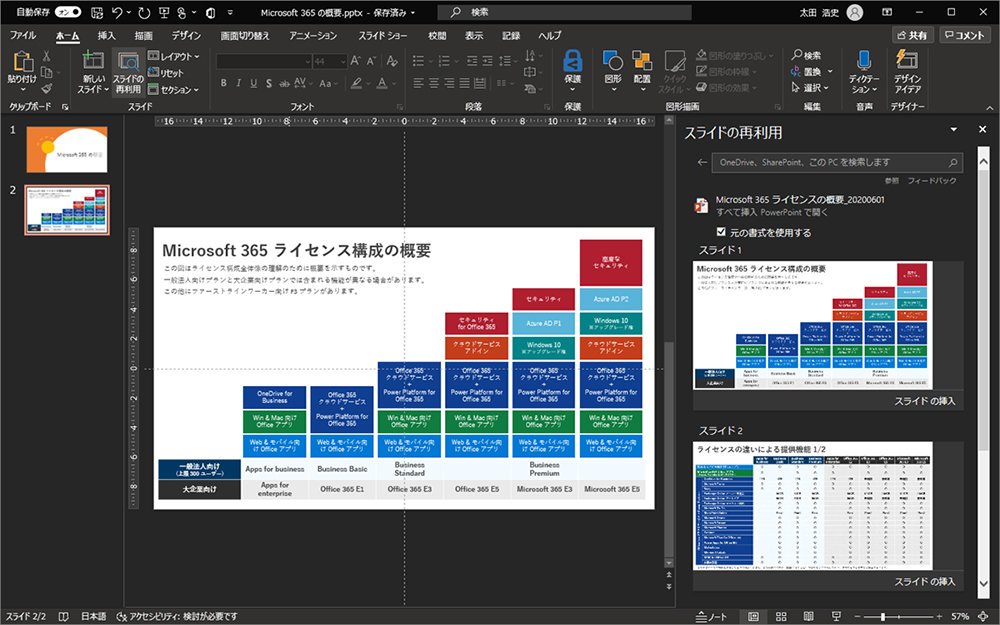Toggle 元の書式を使用する checkbox
This screenshot has width=1000, height=625.
tap(721, 232)
